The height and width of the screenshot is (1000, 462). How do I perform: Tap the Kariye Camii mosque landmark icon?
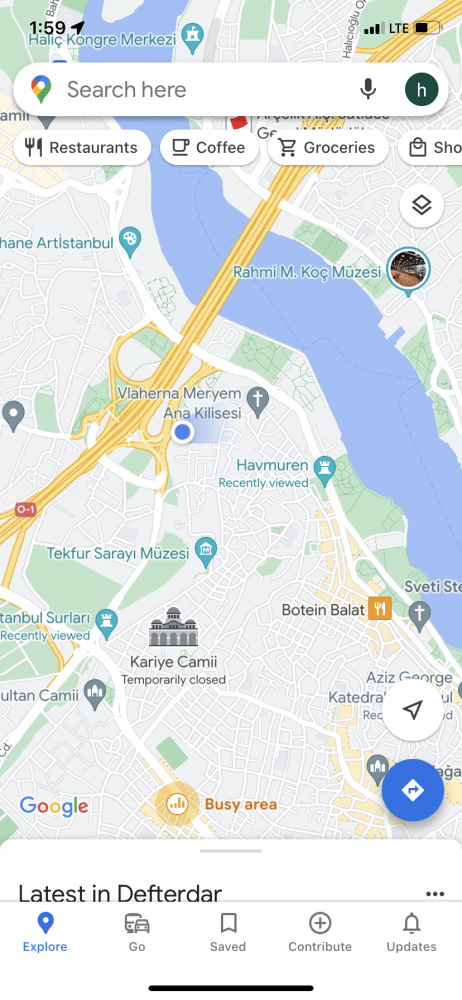click(174, 628)
